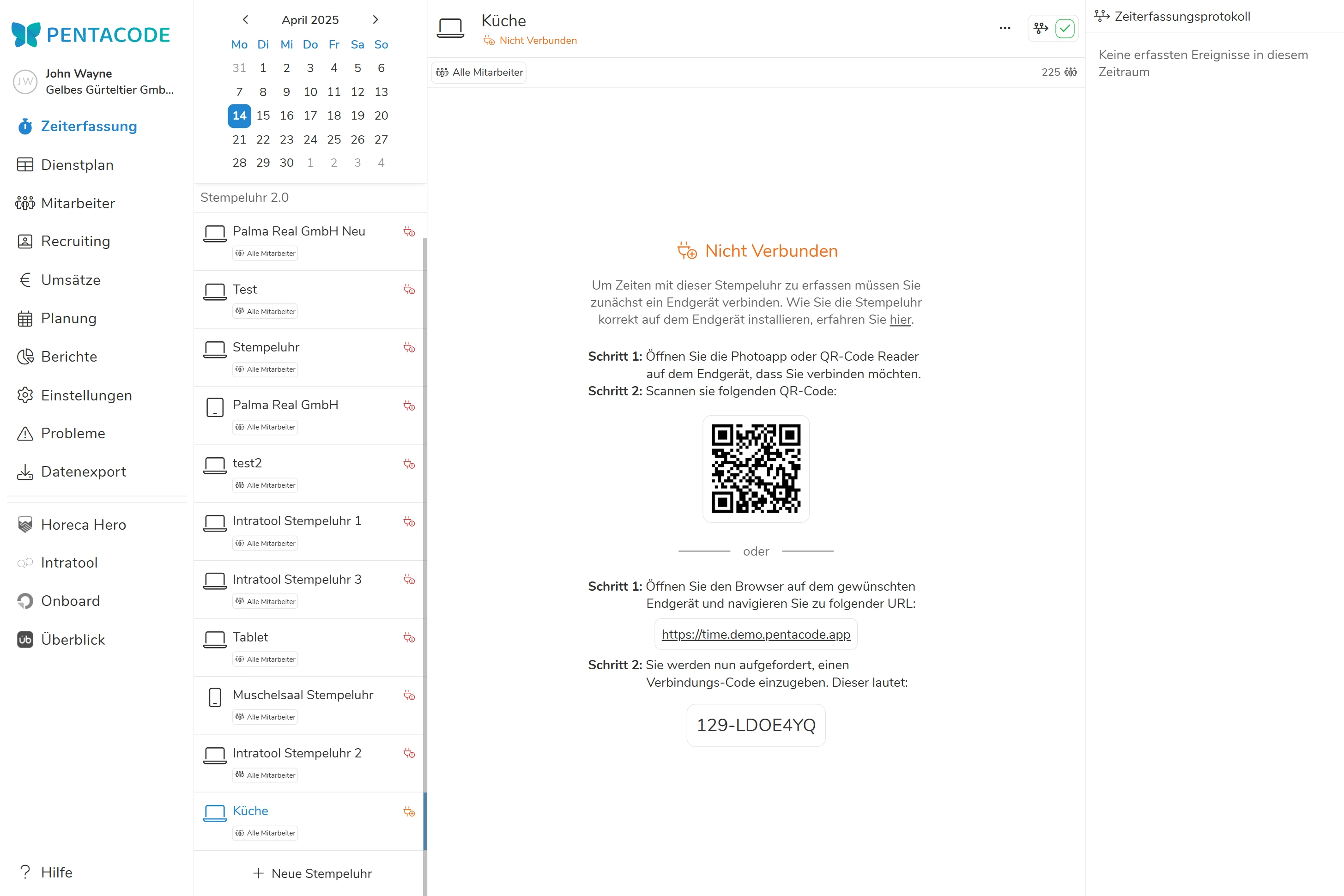Open Dienstplan in sidebar
The height and width of the screenshot is (896, 1344).
(x=77, y=164)
